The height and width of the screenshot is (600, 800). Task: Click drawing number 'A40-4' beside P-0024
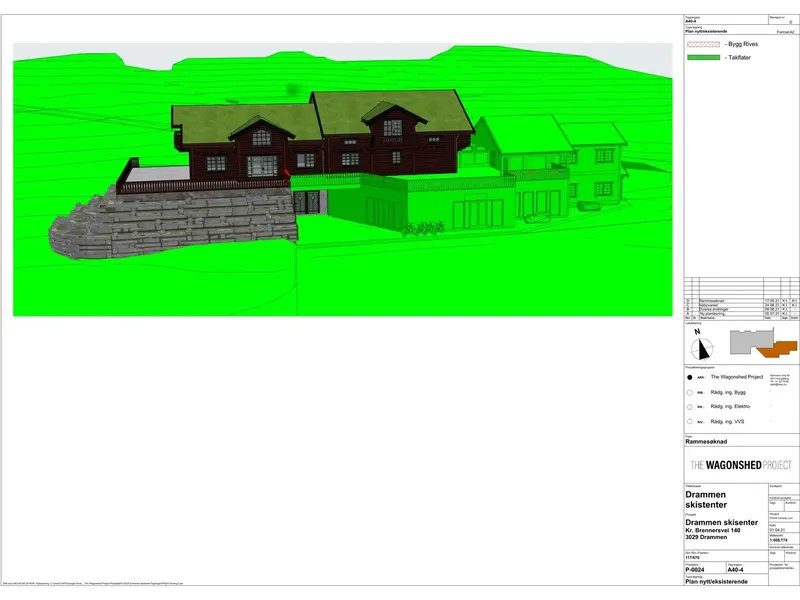[x=735, y=570]
